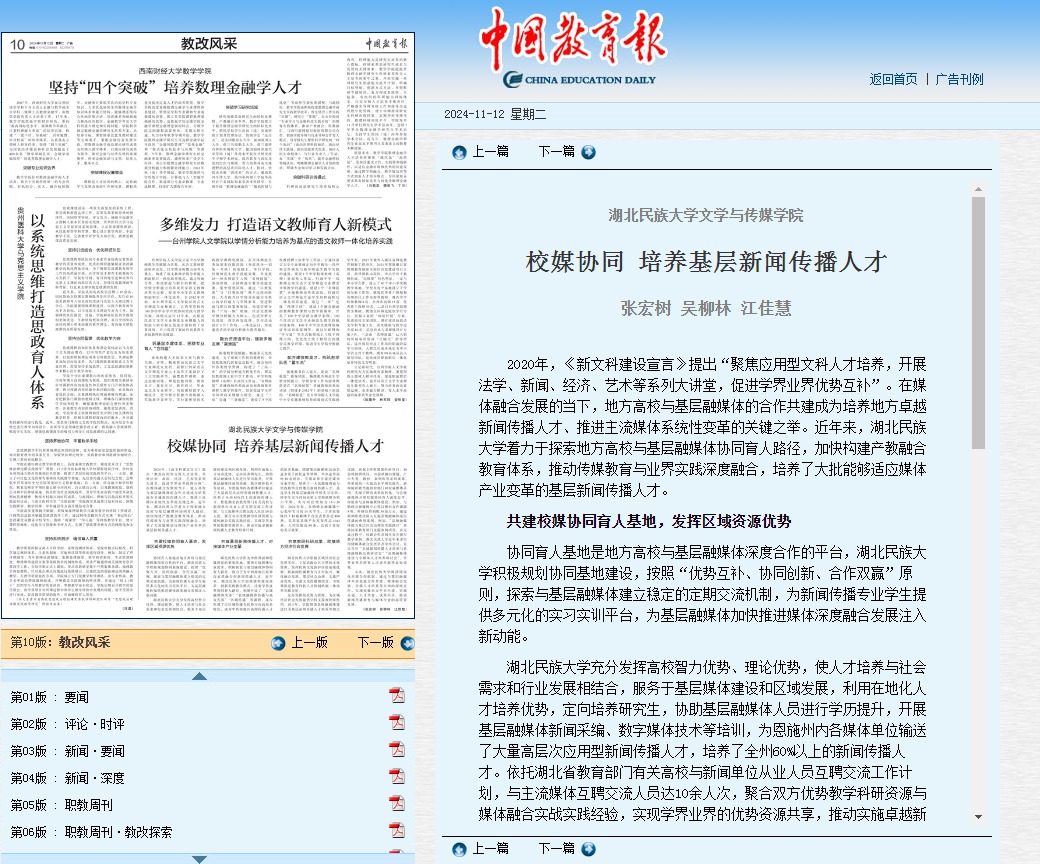The height and width of the screenshot is (864, 1040).
Task: Download PDF for 第03版 新闻·要闻
Action: coord(397,749)
